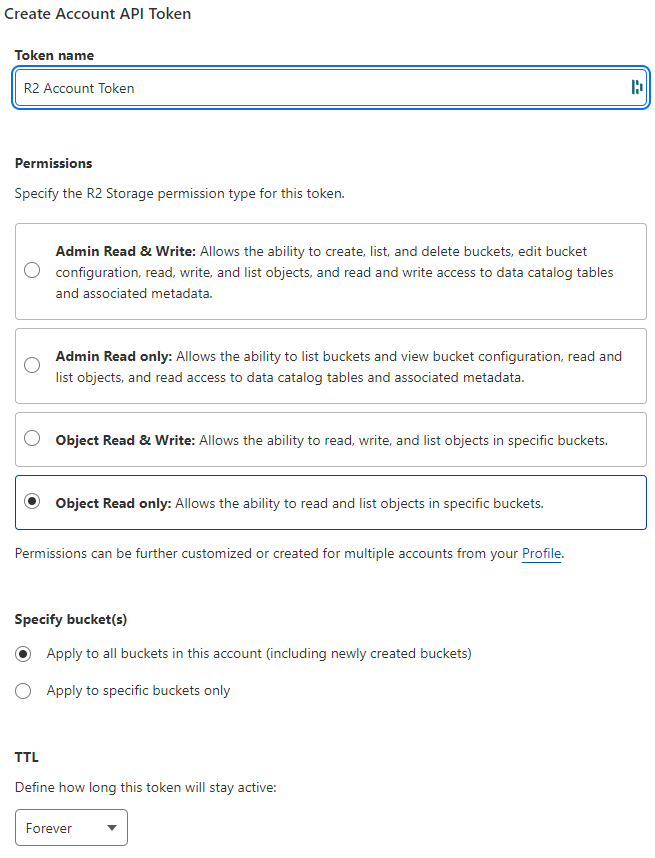Click the Object Read only radio button
This screenshot has height=858, width=655.
coord(32,502)
